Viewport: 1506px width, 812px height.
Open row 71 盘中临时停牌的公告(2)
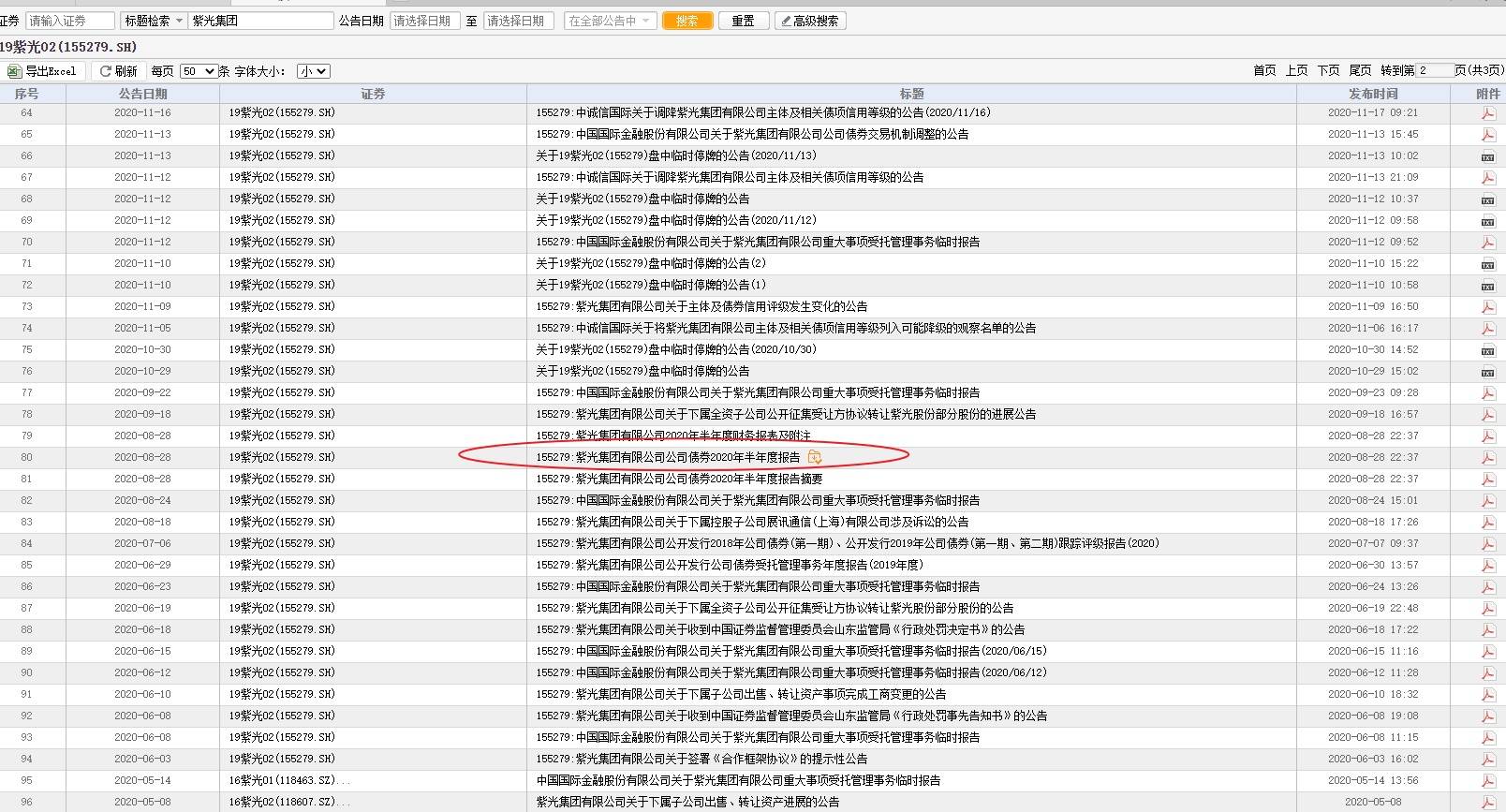point(651,264)
